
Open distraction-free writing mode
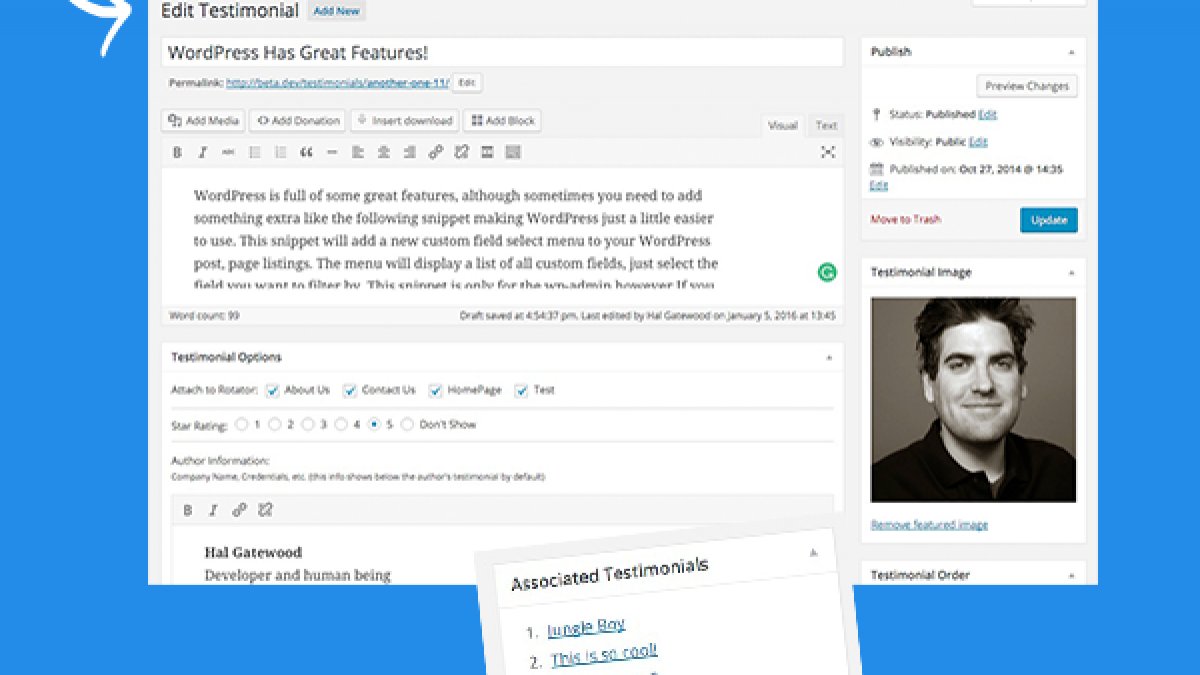point(828,152)
